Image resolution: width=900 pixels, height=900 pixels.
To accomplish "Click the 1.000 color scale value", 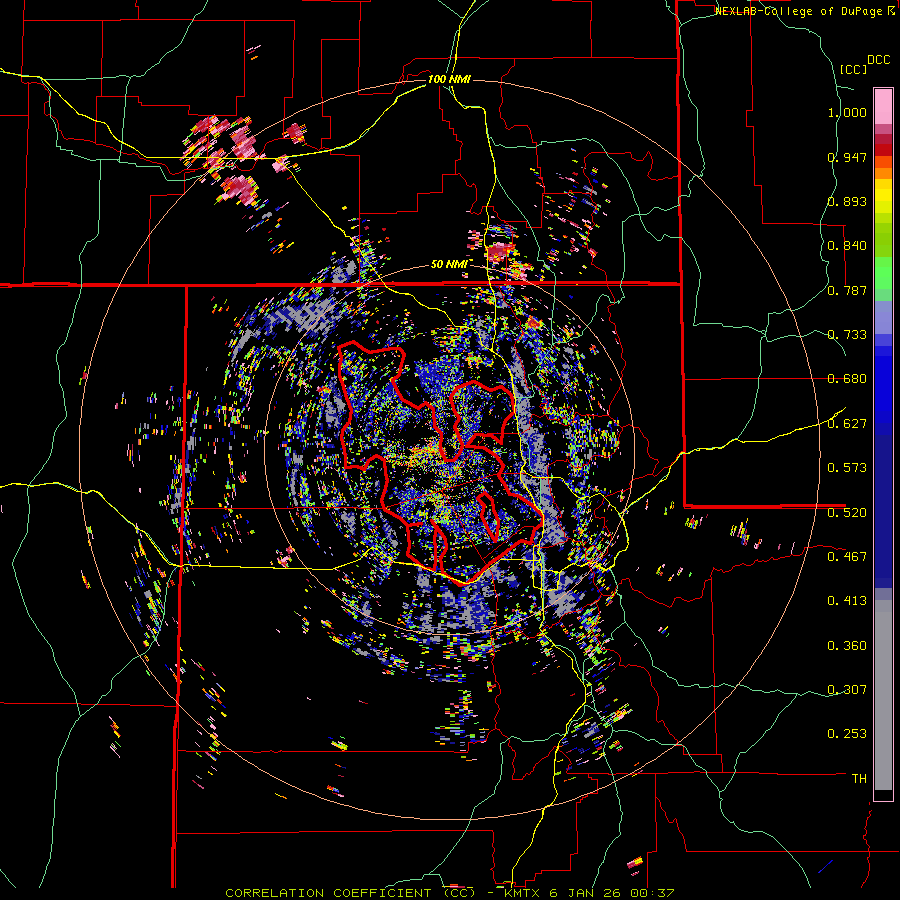I will tap(847, 112).
